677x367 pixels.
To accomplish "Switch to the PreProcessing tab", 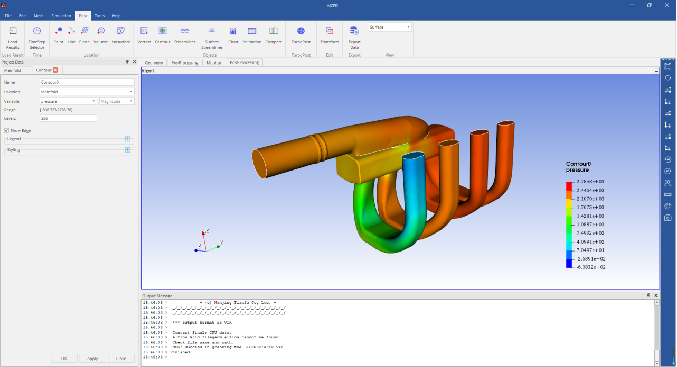I will [184, 63].
